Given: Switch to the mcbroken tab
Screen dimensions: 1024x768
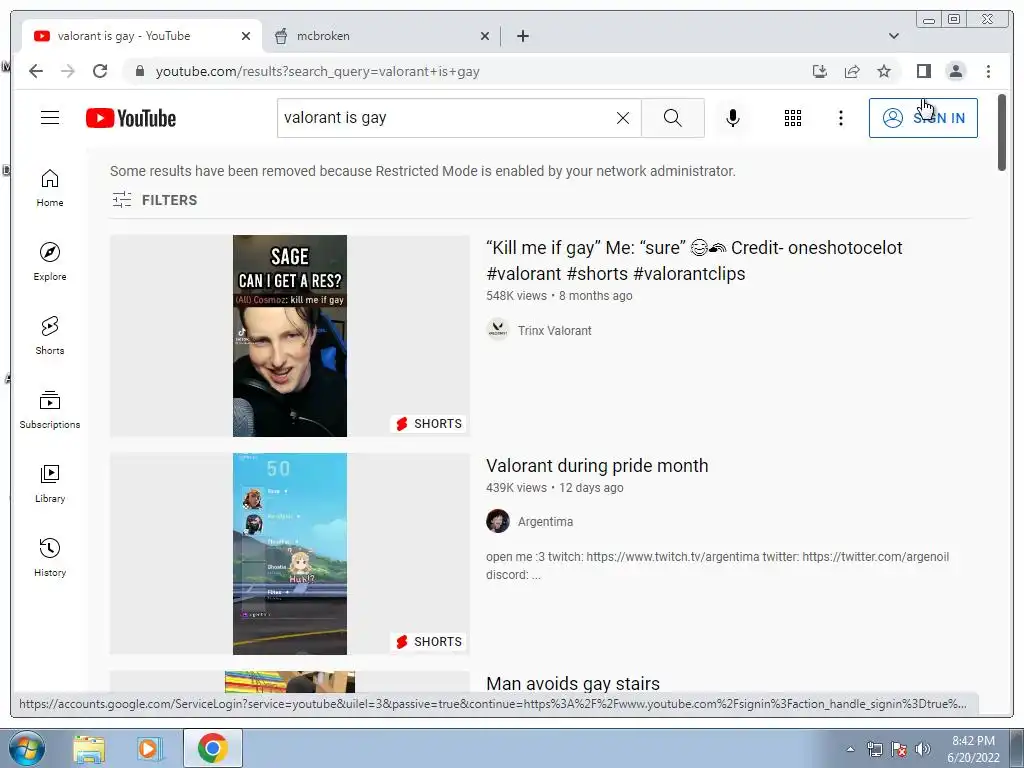Looking at the screenshot, I should [x=381, y=36].
